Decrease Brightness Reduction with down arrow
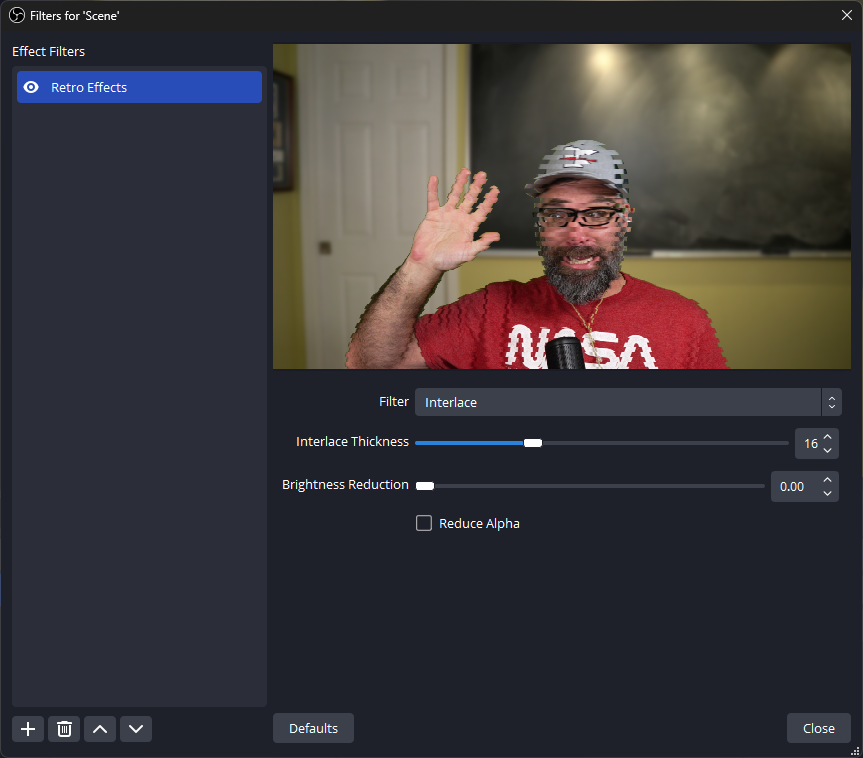The width and height of the screenshot is (863, 758). click(828, 493)
